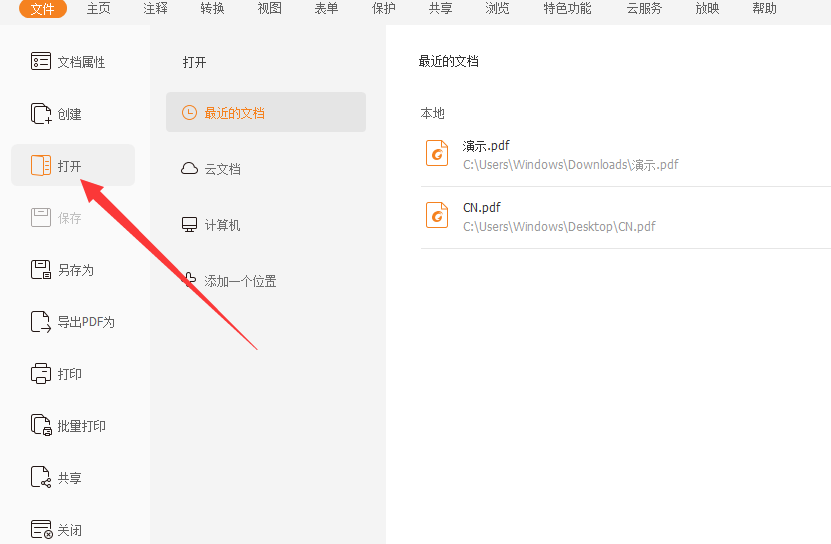Screen dimensions: 831x544
Task: Click the 文档属性 document properties icon
Action: [x=41, y=62]
